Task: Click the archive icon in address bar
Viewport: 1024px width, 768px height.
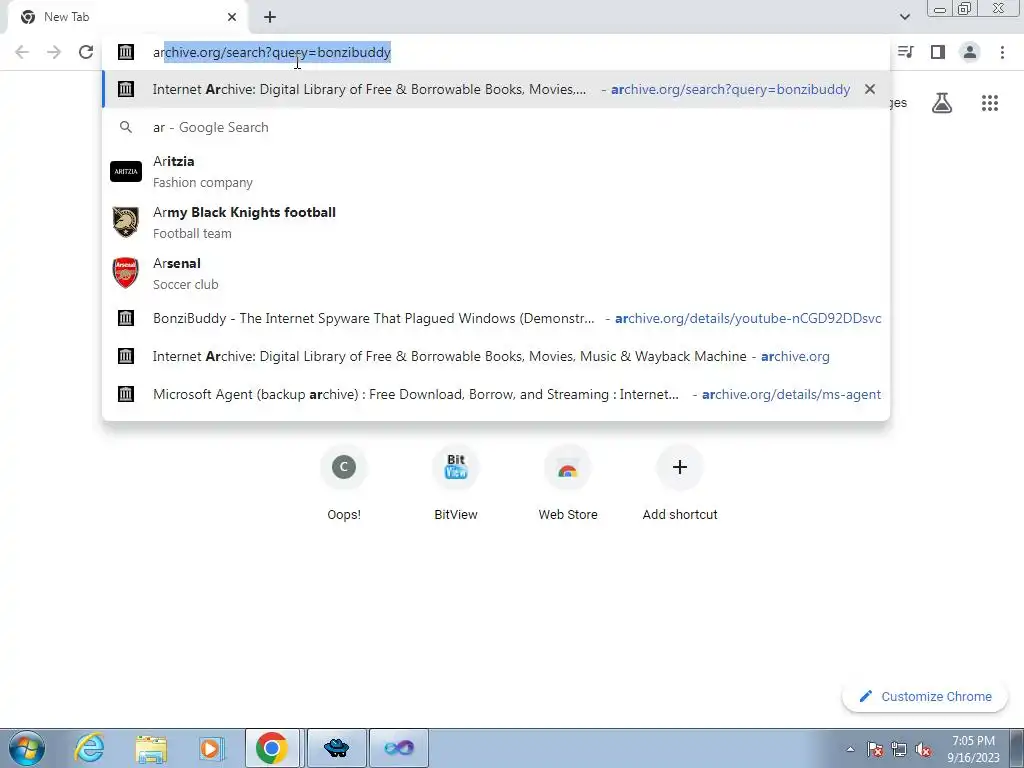Action: pos(125,52)
